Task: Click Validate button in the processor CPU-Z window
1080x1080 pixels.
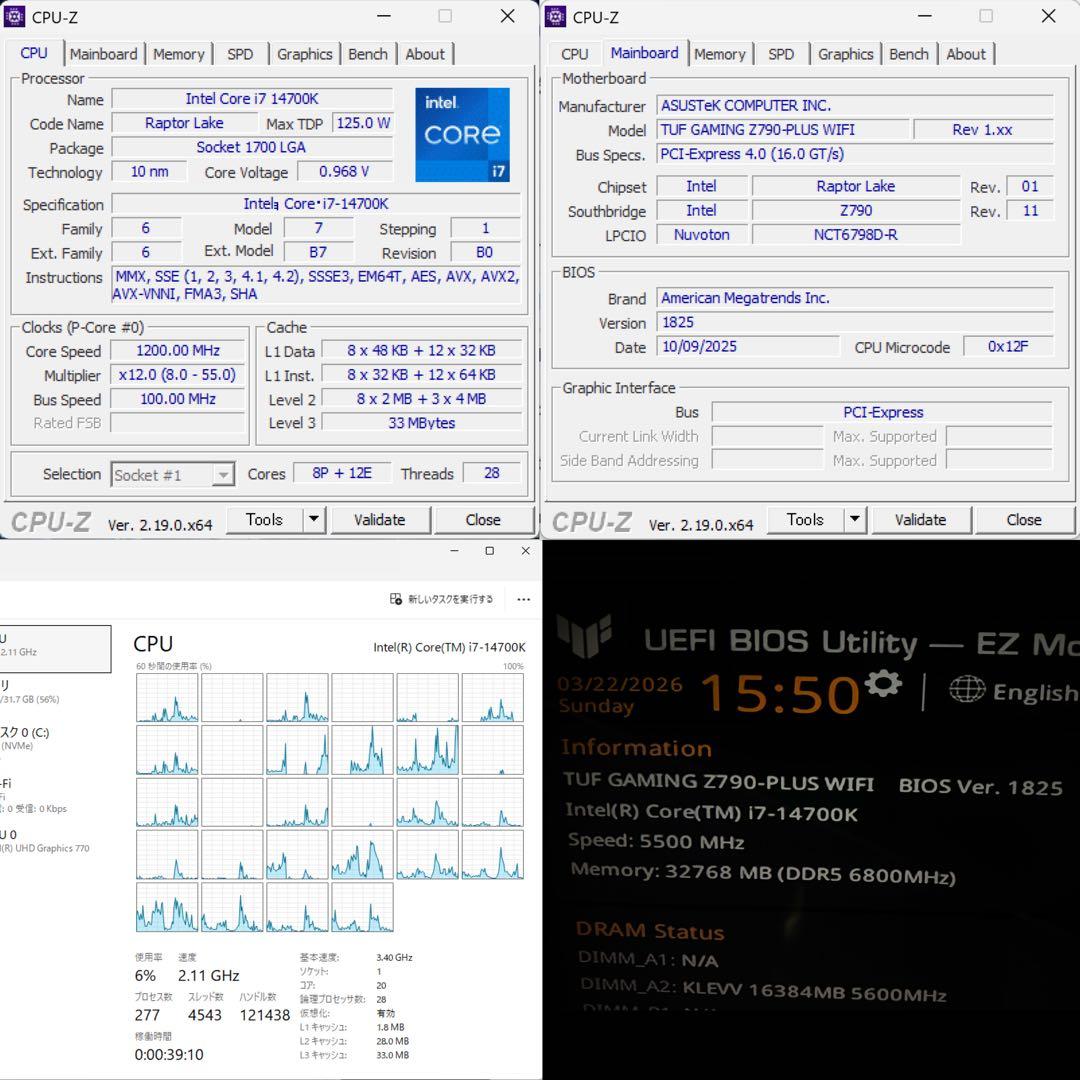Action: (380, 519)
